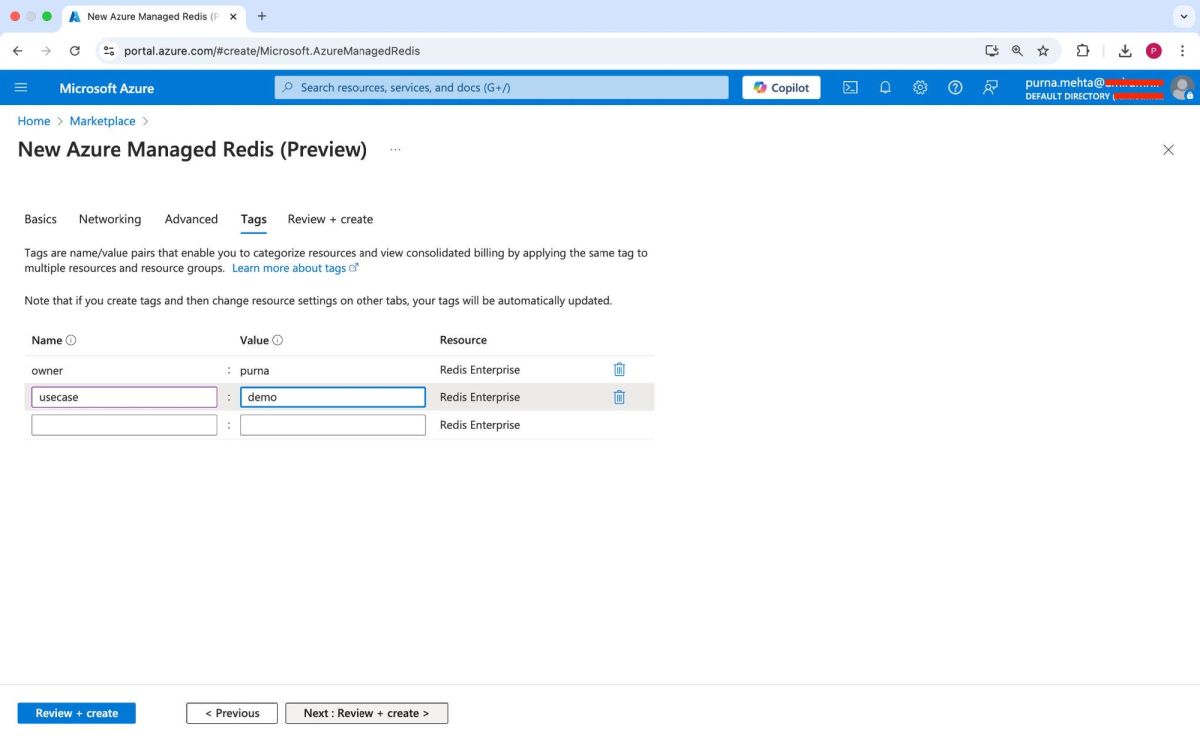Open the Learn more about tags link
This screenshot has width=1200, height=750.
pyautogui.click(x=290, y=267)
